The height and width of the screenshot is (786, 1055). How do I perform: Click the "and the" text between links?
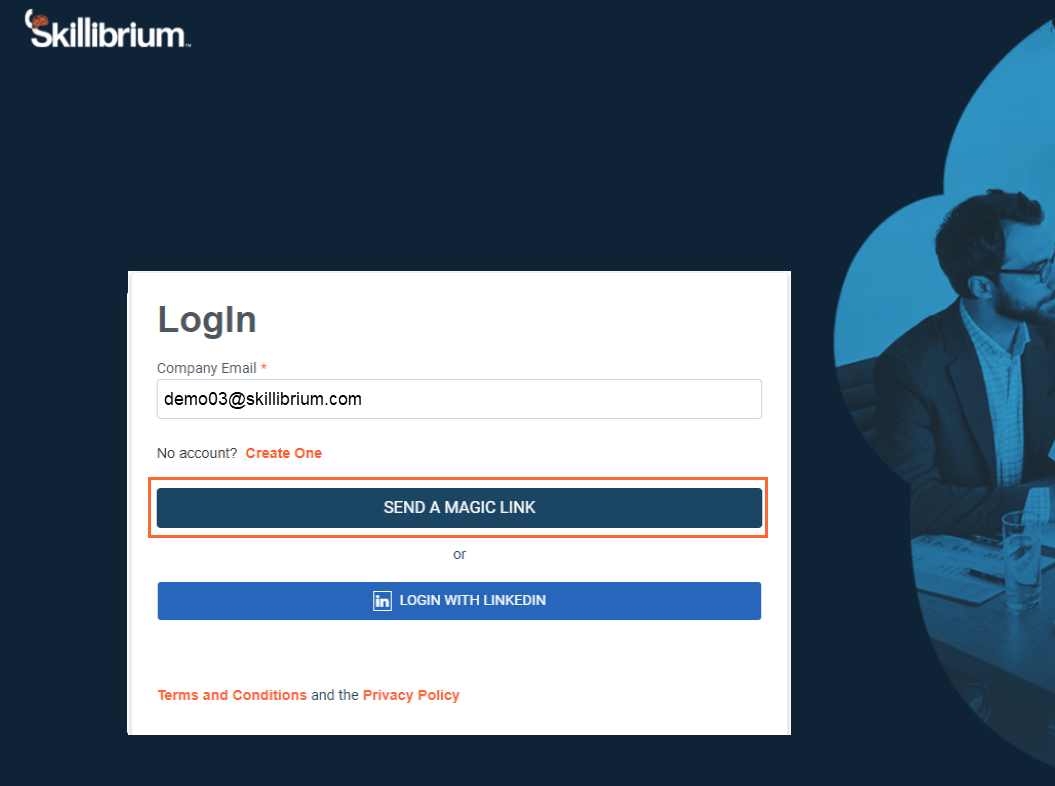point(334,695)
